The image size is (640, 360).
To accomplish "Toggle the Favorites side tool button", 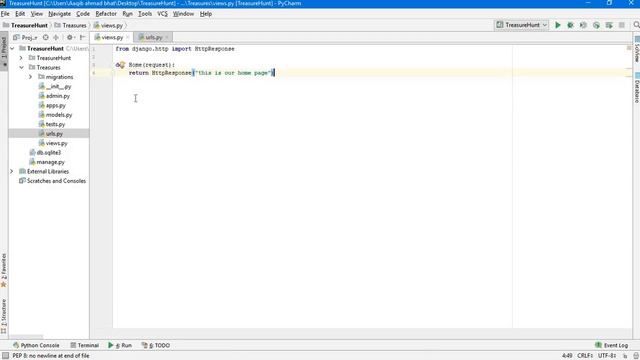I will click(4, 270).
